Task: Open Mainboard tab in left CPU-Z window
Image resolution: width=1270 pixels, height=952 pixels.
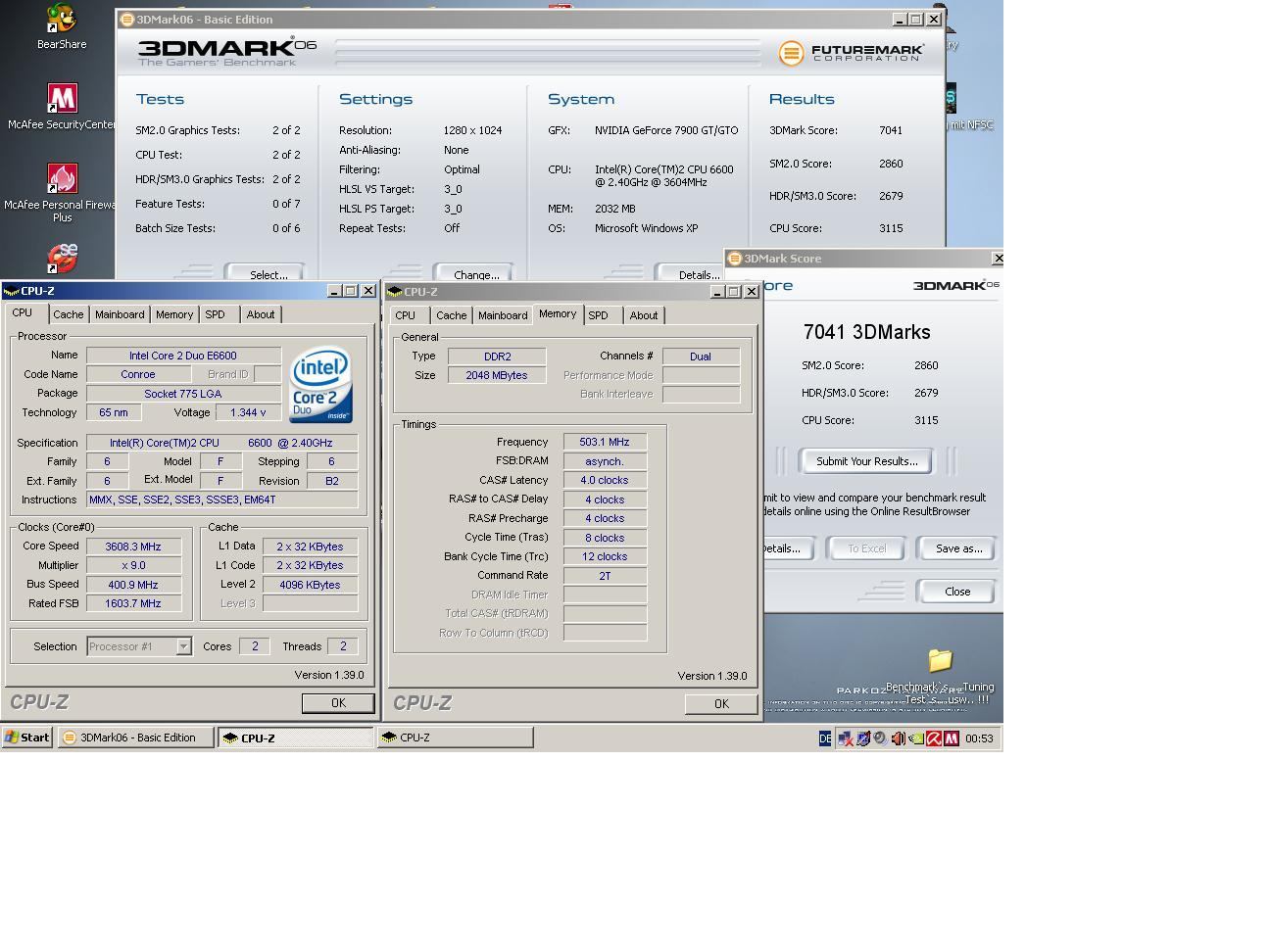Action: tap(120, 314)
